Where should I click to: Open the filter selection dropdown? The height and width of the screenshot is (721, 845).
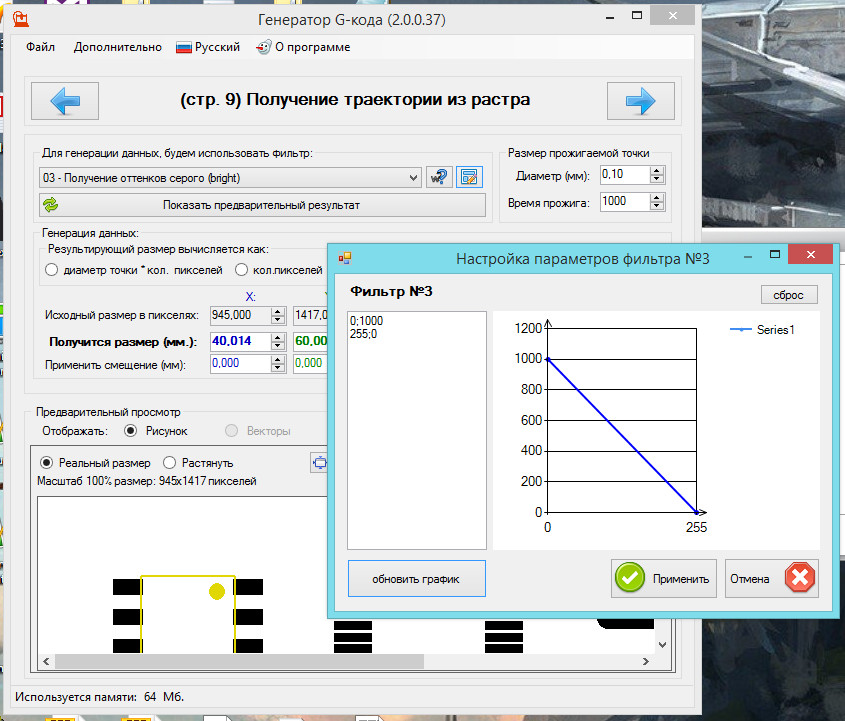pyautogui.click(x=413, y=177)
